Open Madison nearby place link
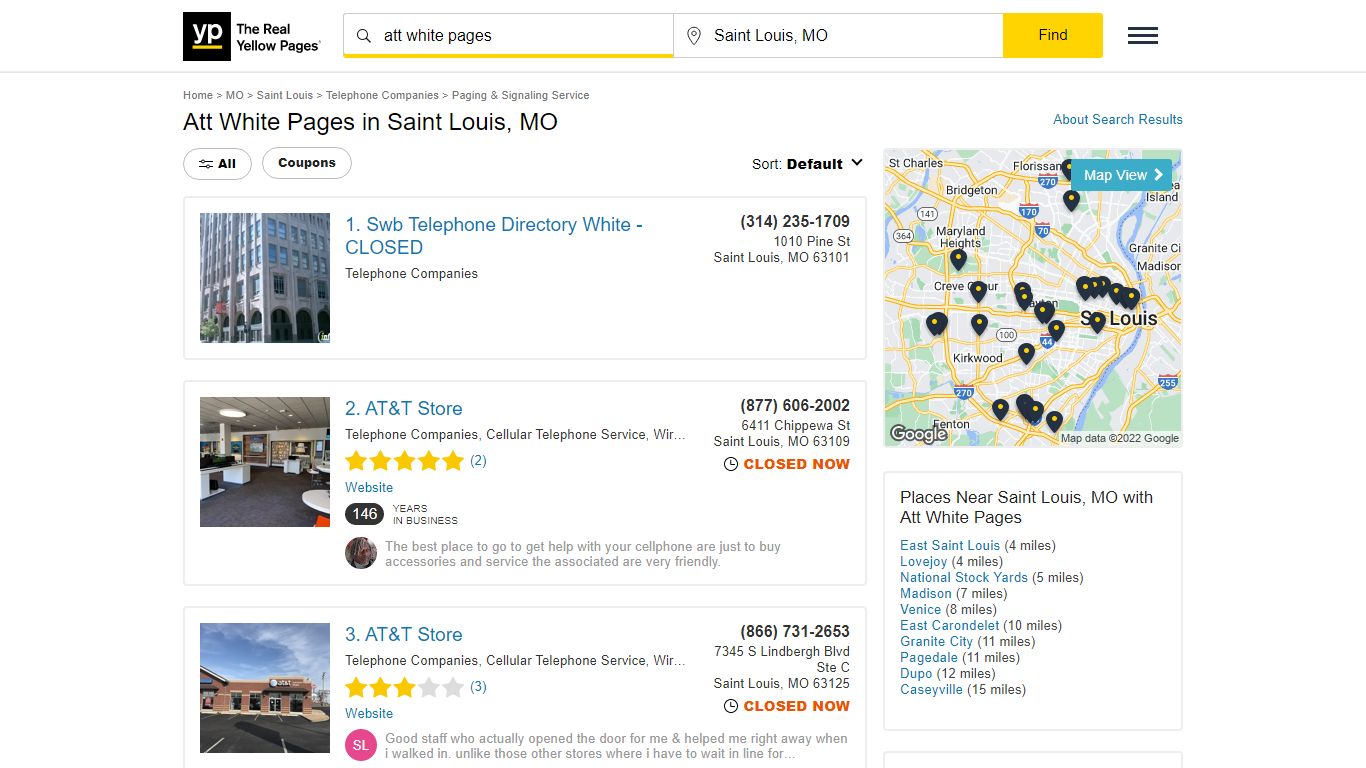The height and width of the screenshot is (768, 1366). point(926,593)
